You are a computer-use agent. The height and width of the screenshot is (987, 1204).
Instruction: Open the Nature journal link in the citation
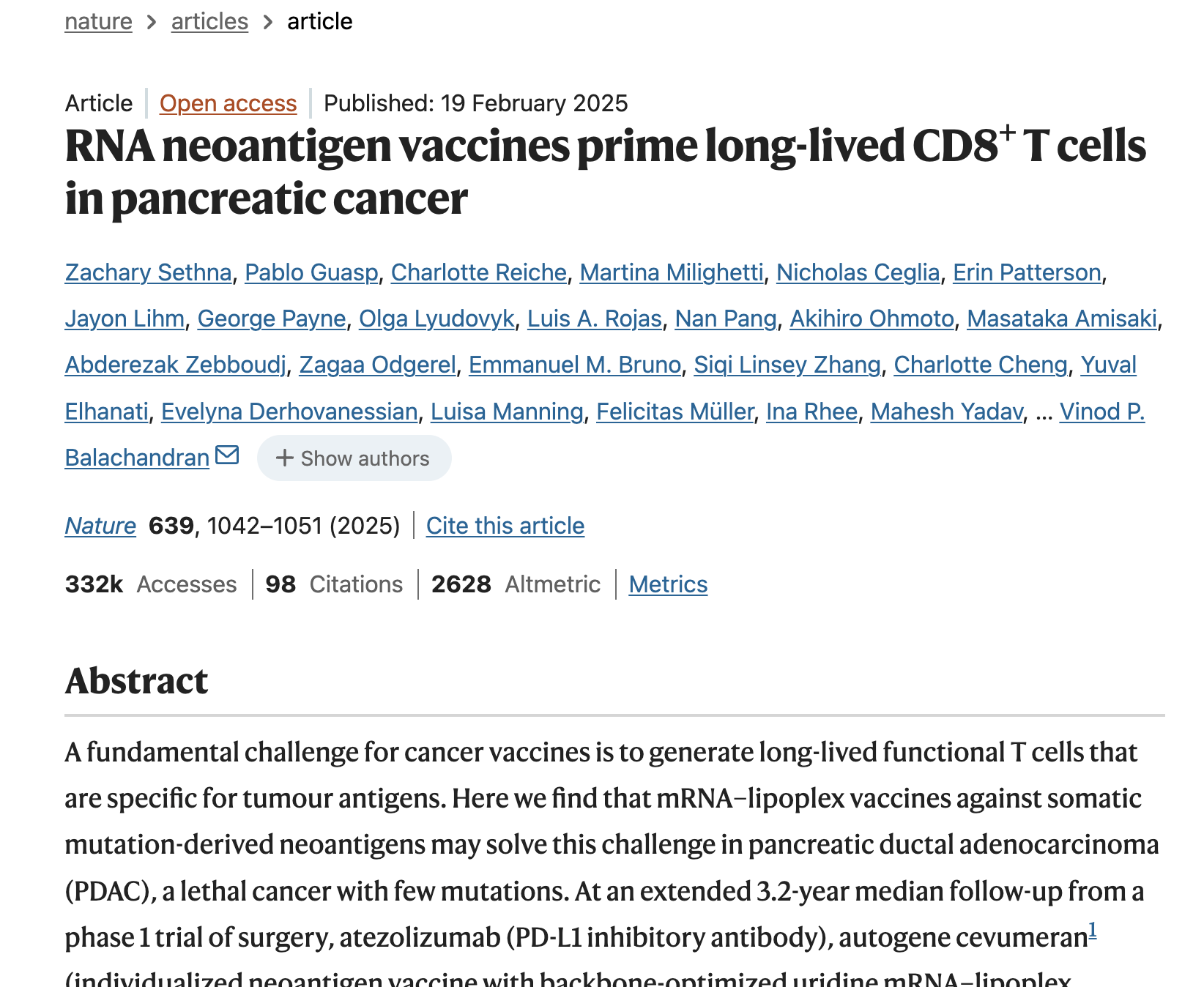pyautogui.click(x=100, y=526)
